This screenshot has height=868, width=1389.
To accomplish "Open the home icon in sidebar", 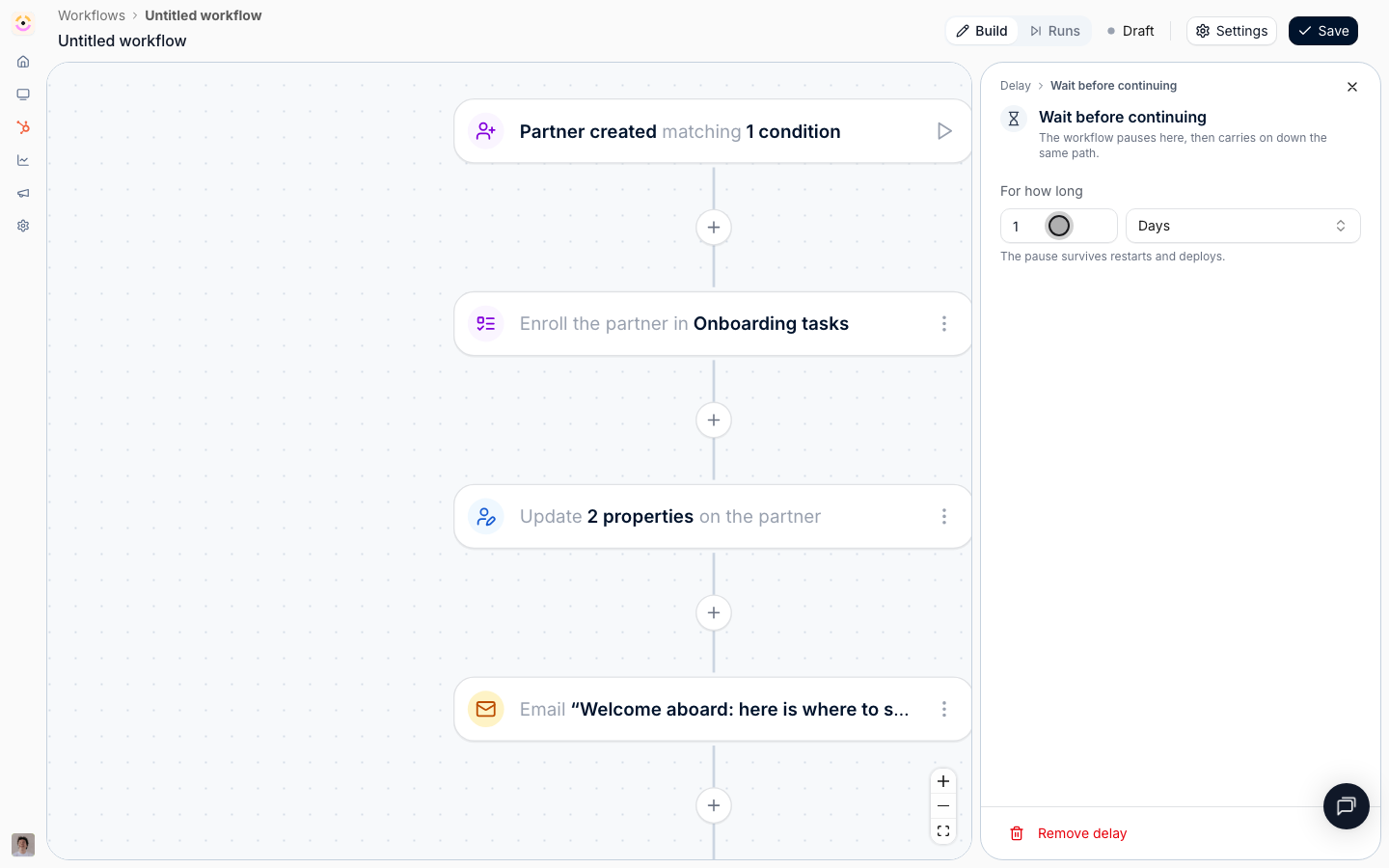I will [x=23, y=62].
